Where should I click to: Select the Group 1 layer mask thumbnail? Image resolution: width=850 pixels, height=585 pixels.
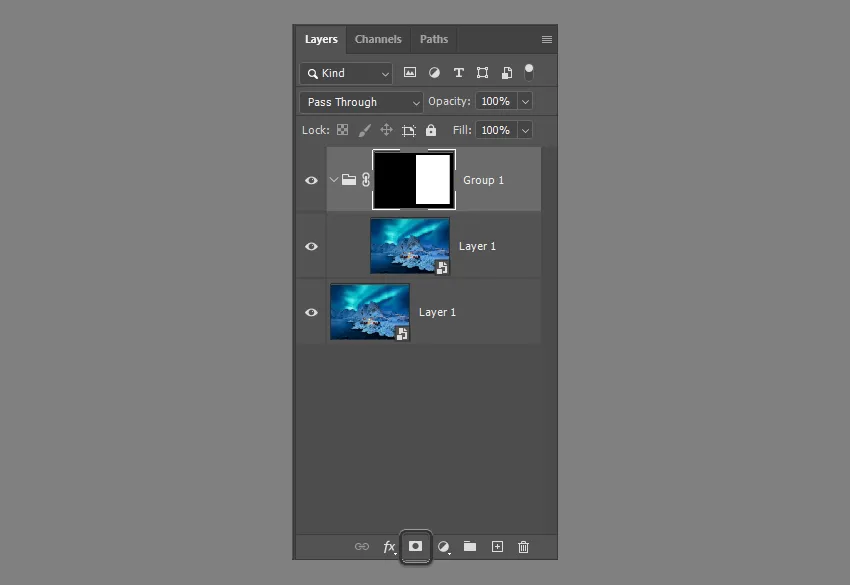(414, 180)
